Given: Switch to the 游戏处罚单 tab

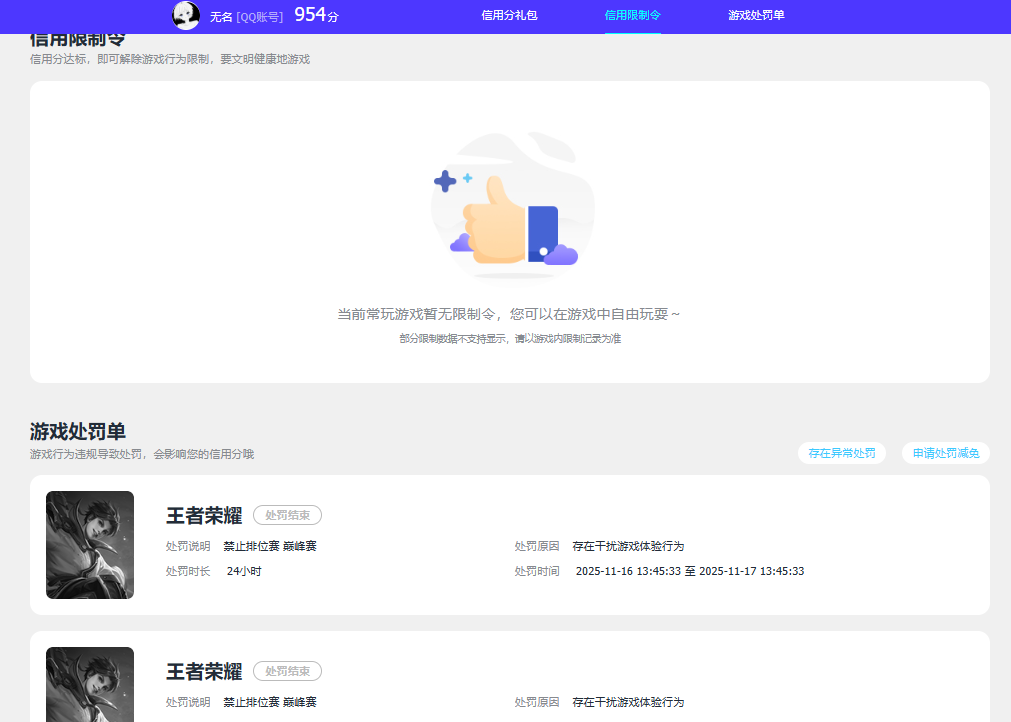Looking at the screenshot, I should coord(756,15).
